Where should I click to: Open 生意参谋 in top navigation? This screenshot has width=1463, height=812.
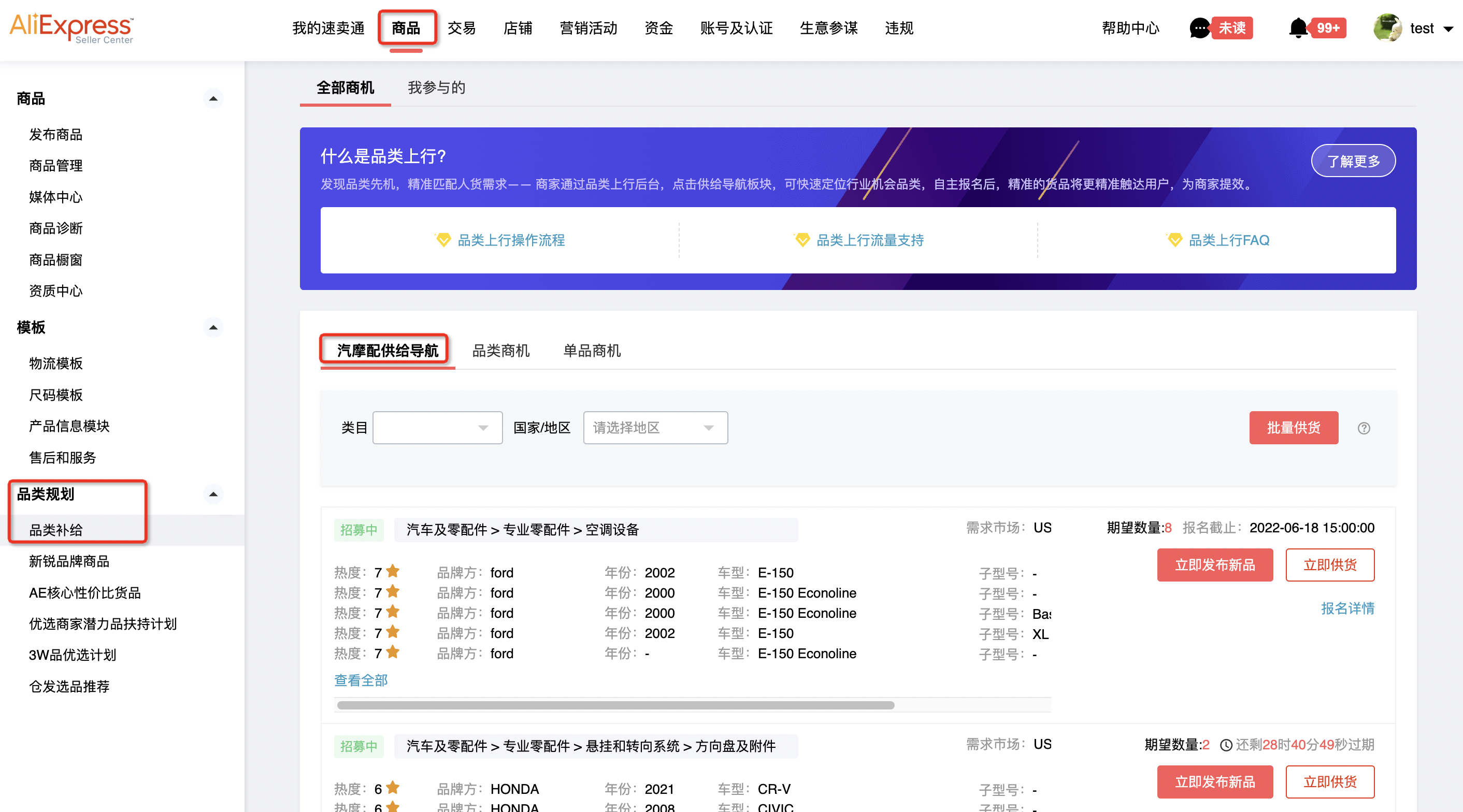[828, 28]
